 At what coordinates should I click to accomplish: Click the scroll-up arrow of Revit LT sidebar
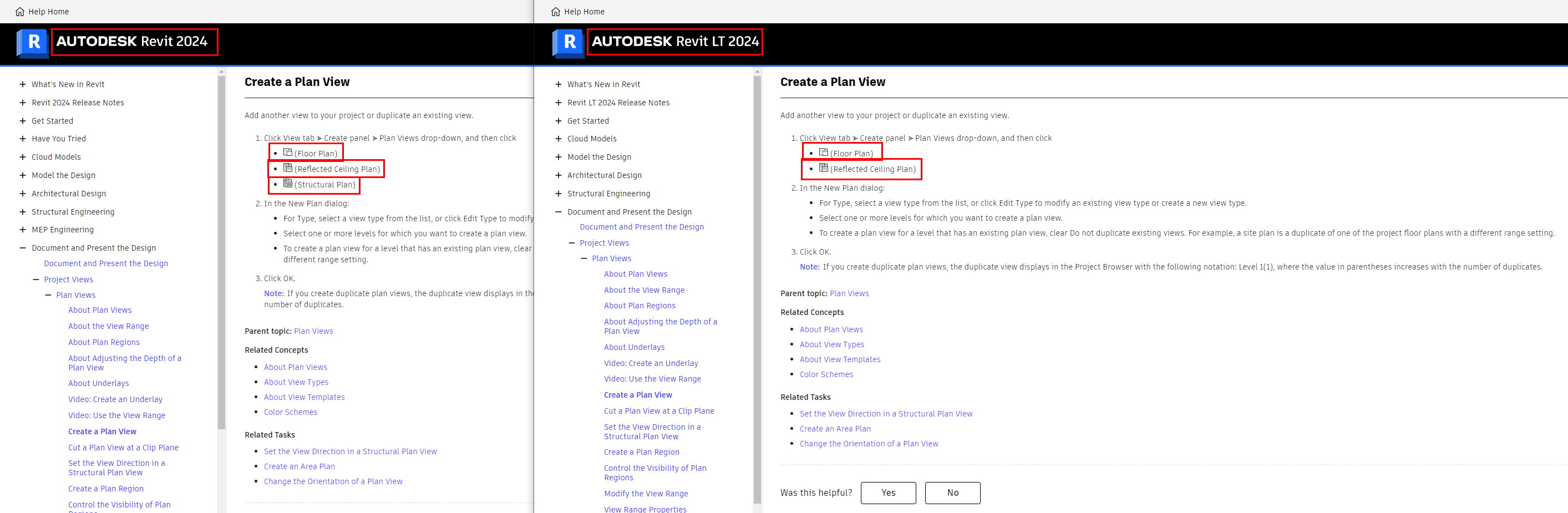(x=757, y=72)
